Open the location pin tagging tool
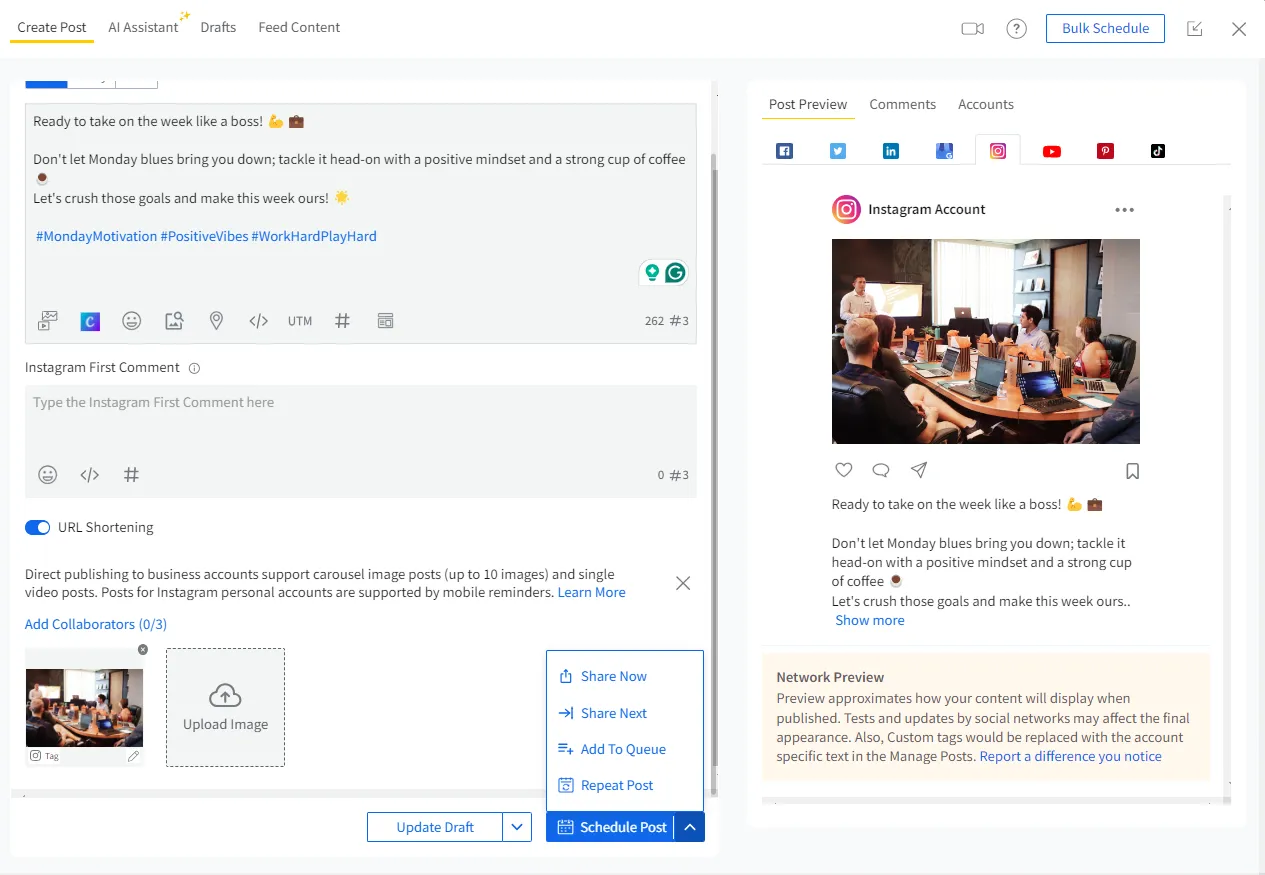This screenshot has width=1265, height=875. tap(216, 321)
